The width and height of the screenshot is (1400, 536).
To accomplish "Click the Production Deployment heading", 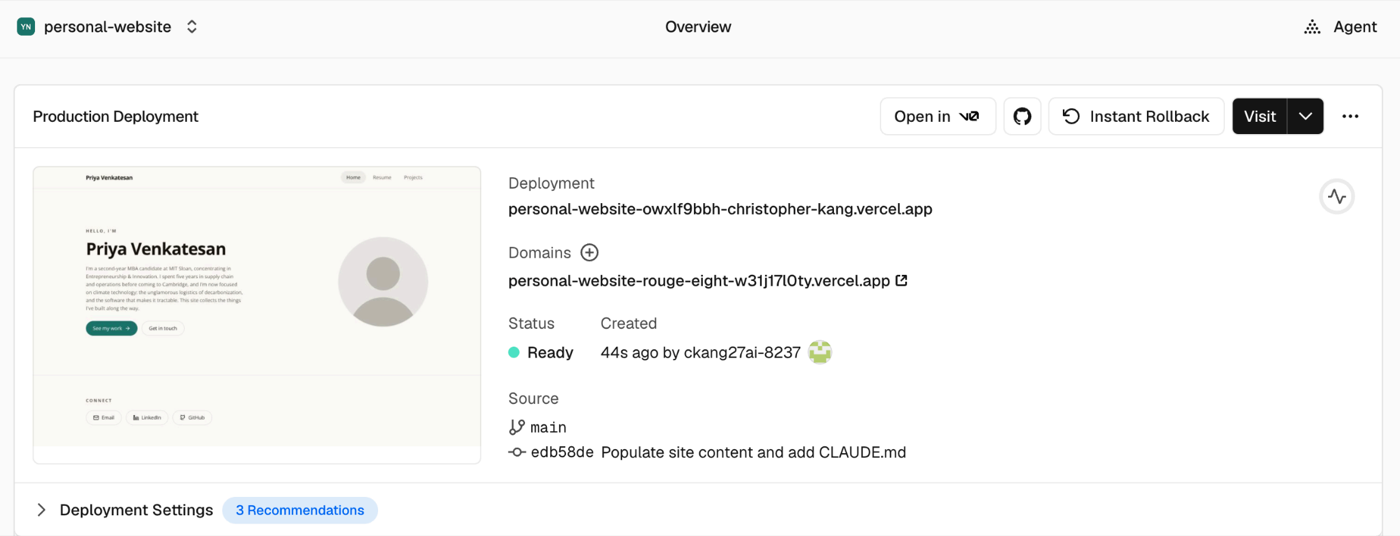I will click(116, 116).
